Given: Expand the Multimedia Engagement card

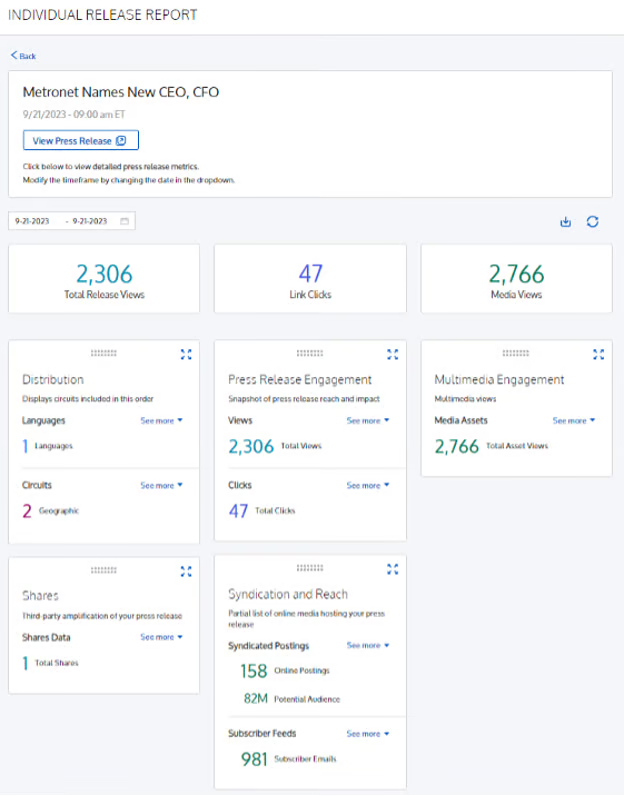Looking at the screenshot, I should (599, 354).
